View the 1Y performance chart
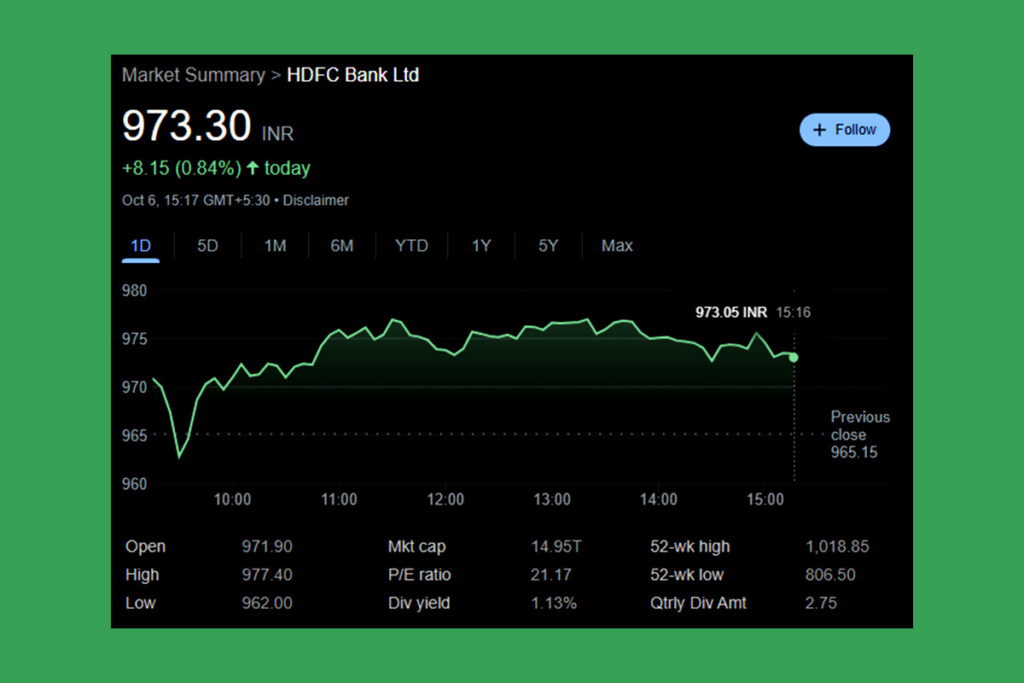Image resolution: width=1024 pixels, height=683 pixels. [x=481, y=245]
